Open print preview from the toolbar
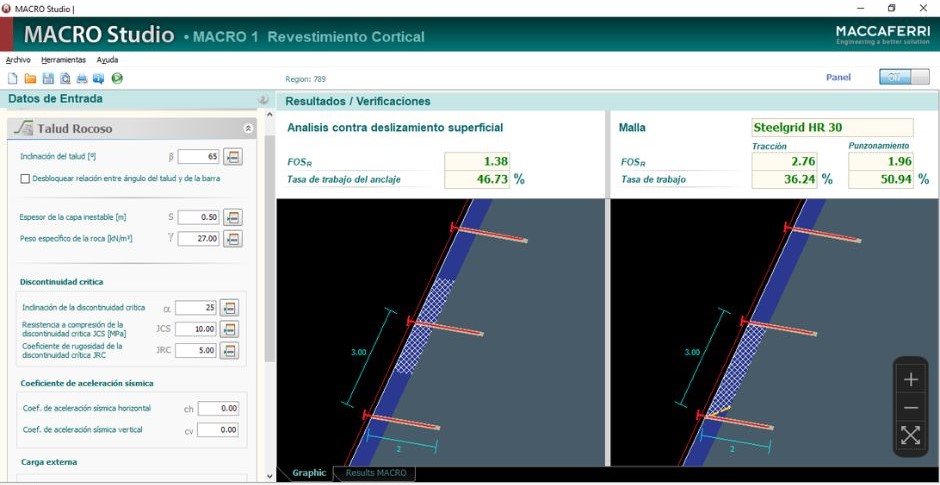The width and height of the screenshot is (940, 485). click(x=65, y=78)
